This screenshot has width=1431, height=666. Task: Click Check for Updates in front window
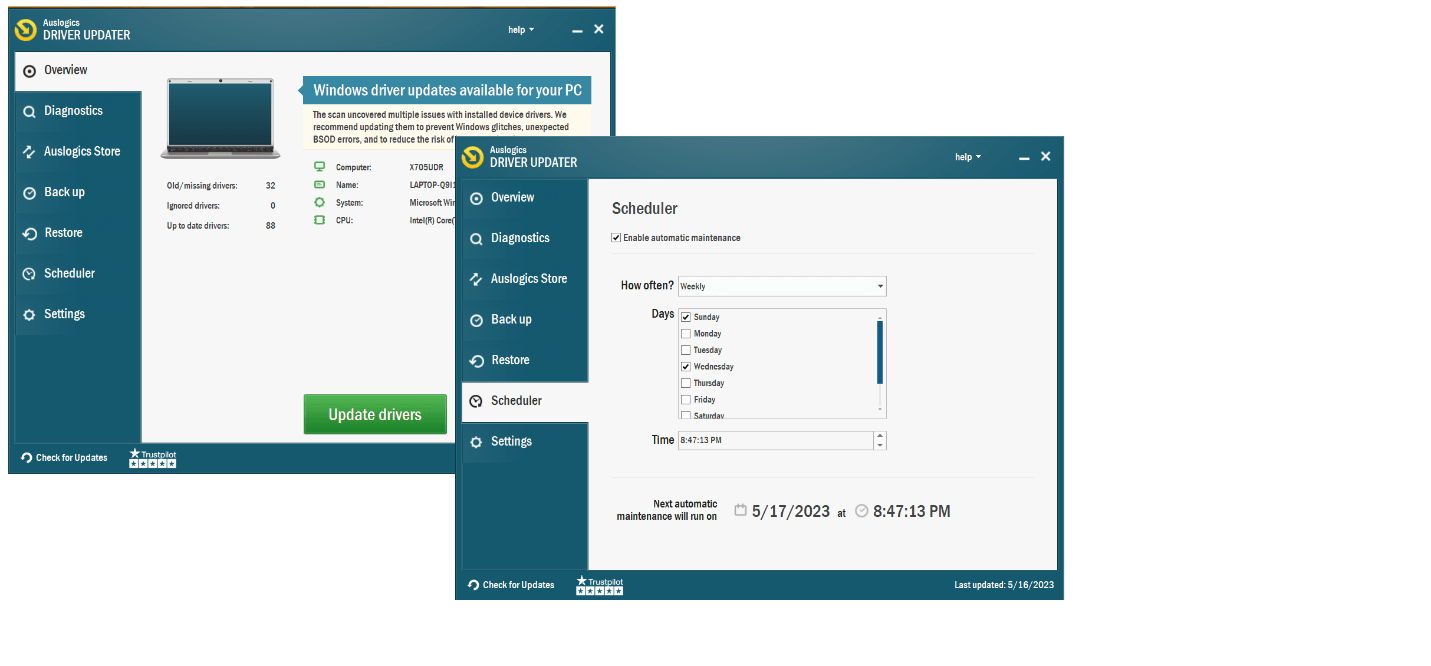point(511,585)
